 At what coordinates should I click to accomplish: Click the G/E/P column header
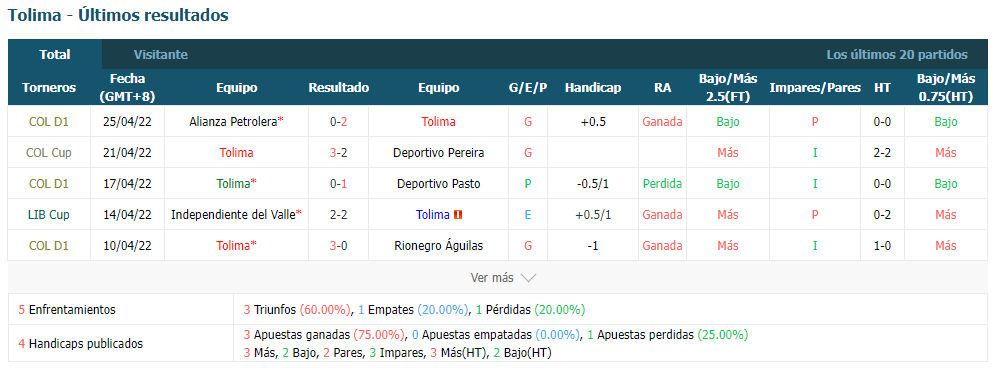528,88
